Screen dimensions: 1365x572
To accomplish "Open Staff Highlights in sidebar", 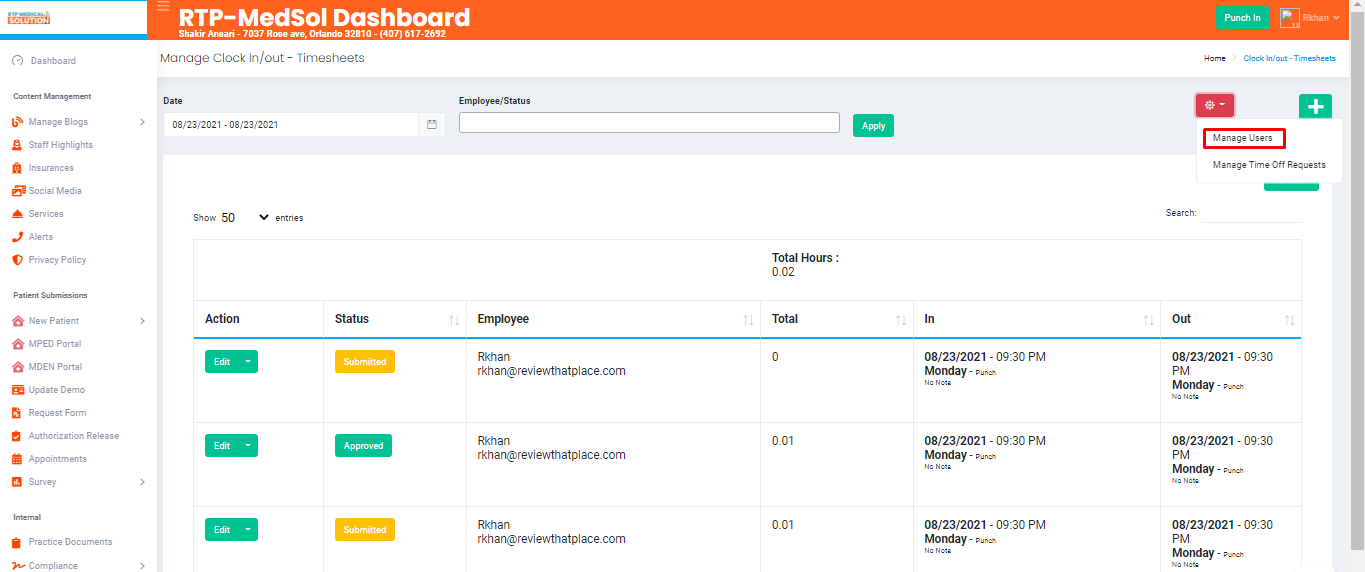I will (x=60, y=145).
